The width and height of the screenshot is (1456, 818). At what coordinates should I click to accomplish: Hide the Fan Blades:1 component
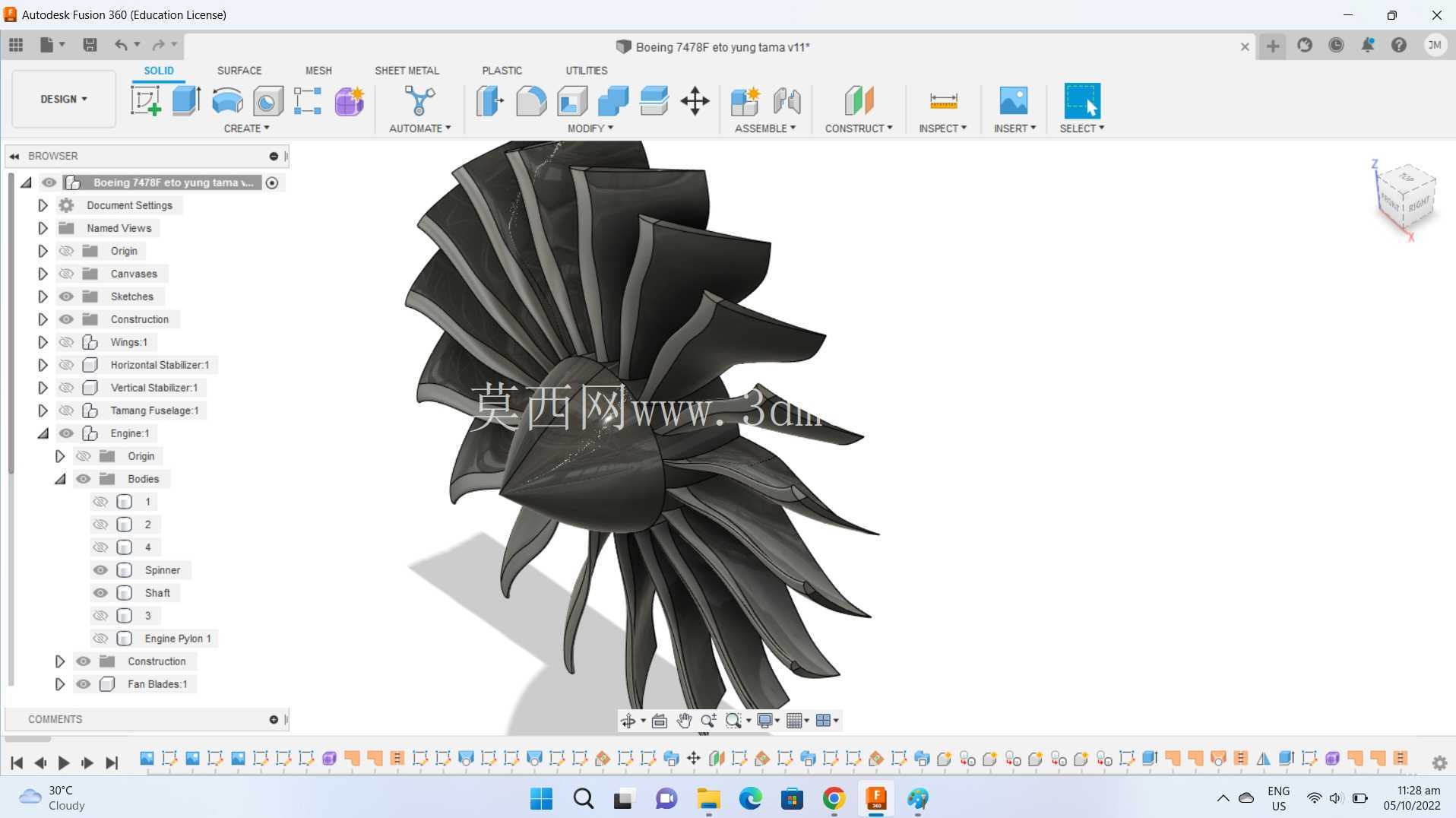84,684
